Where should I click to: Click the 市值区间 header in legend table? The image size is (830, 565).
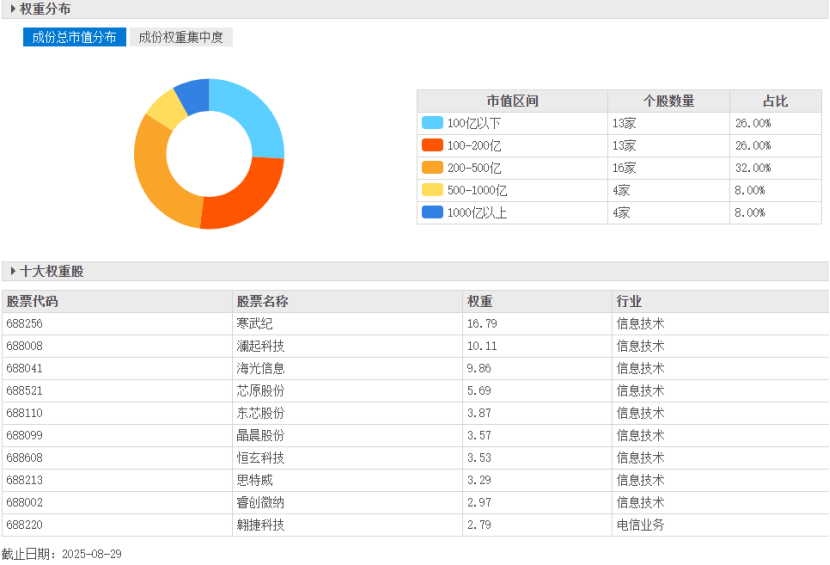512,101
